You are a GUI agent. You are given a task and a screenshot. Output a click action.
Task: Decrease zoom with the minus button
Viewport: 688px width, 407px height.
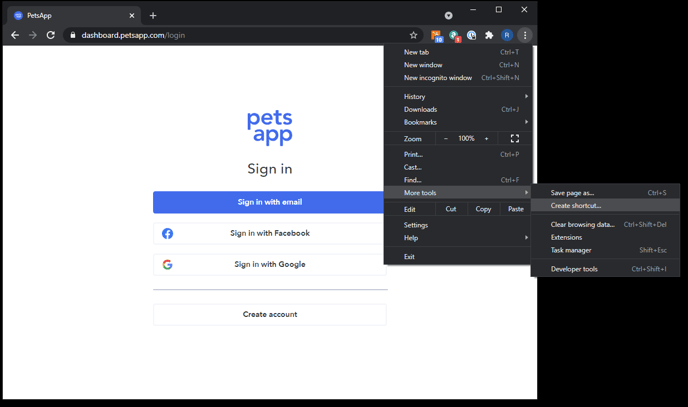(x=446, y=139)
